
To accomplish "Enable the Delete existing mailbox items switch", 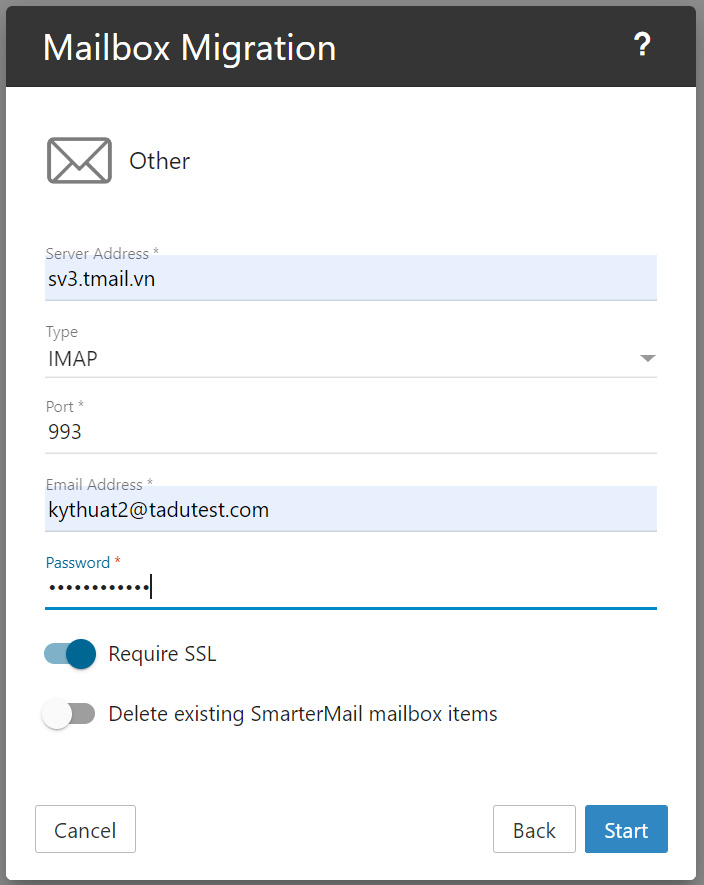I will 70,714.
